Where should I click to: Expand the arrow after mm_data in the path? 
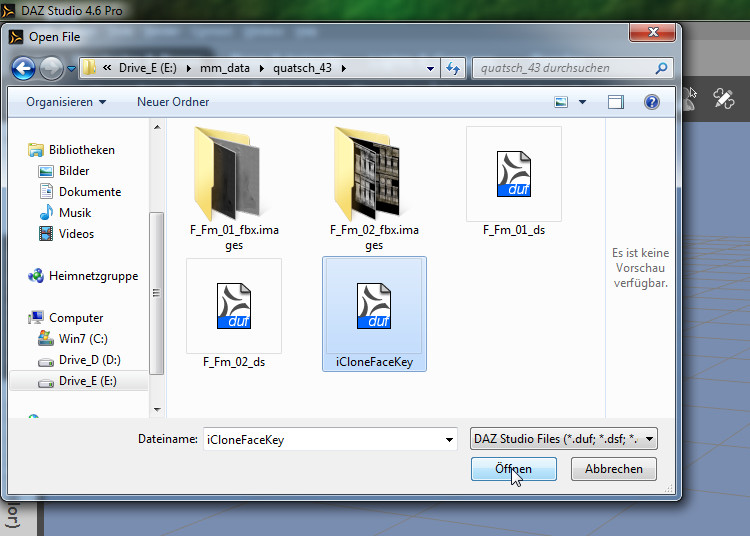click(262, 68)
